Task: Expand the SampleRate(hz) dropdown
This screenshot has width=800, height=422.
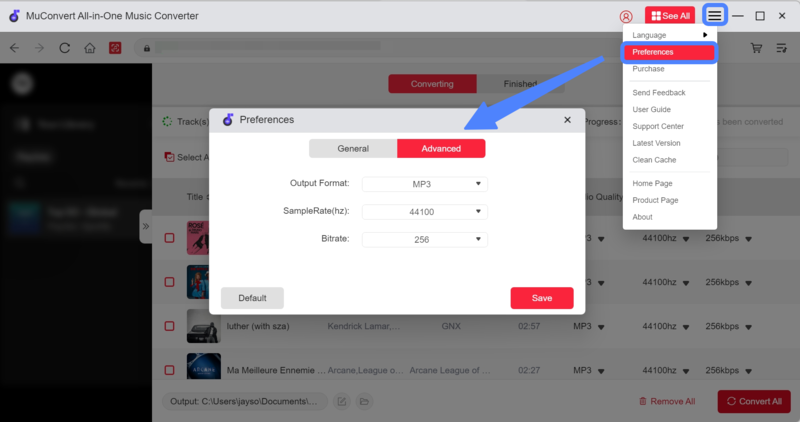Action: (424, 212)
